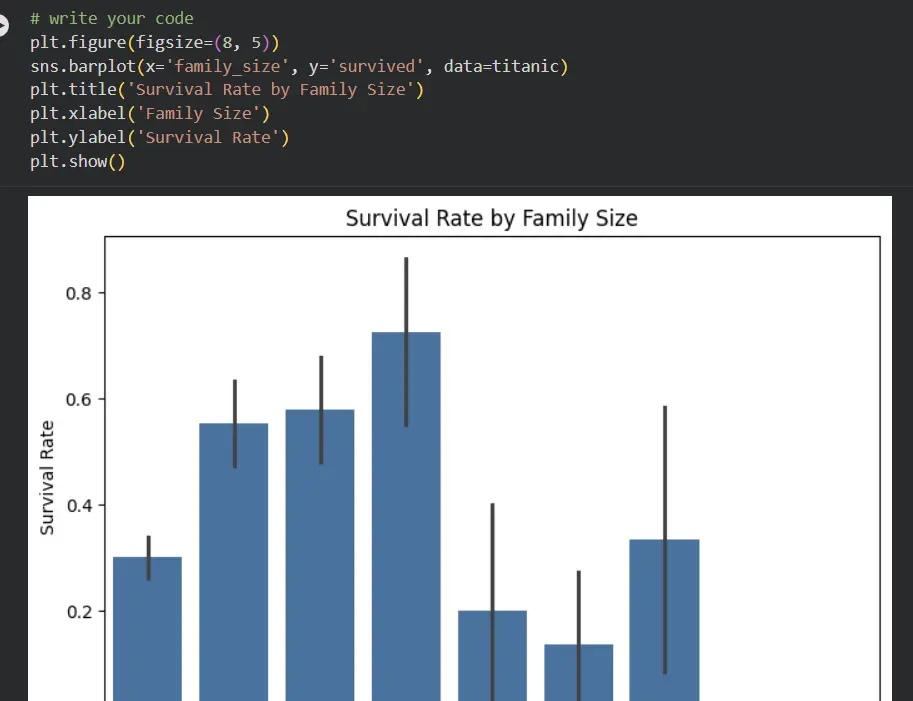
Task: Click the plt.ylabel('Survival Rate') line
Action: [x=160, y=137]
